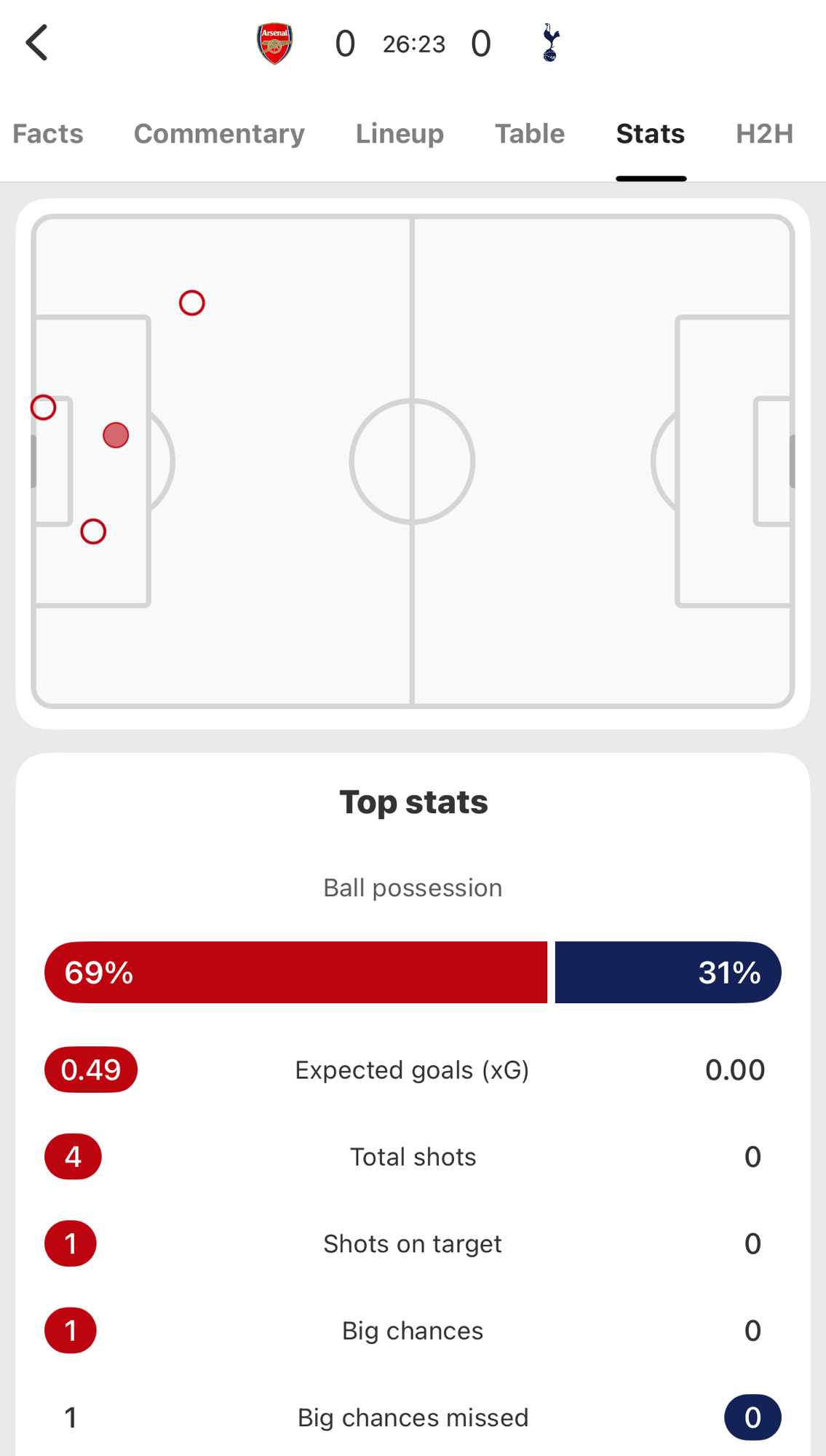Select the filled red shot marker
The image size is (826, 1456).
point(116,435)
